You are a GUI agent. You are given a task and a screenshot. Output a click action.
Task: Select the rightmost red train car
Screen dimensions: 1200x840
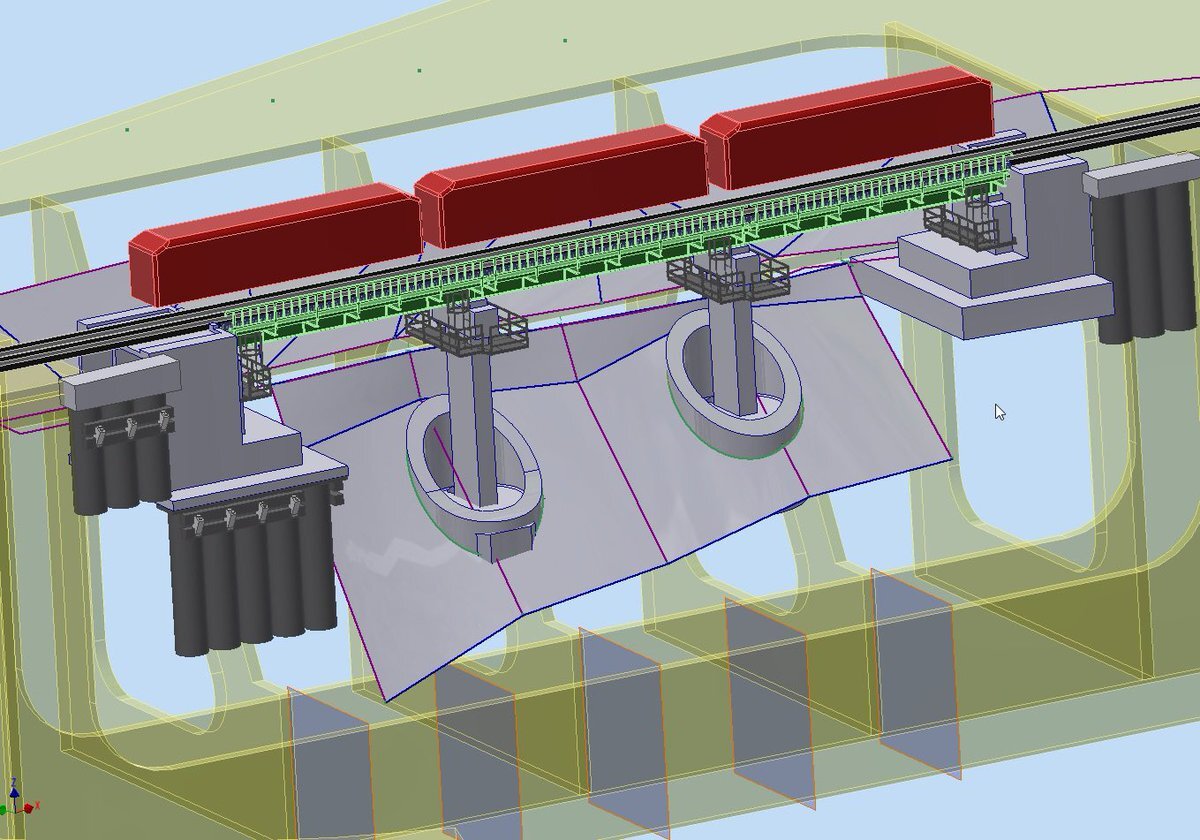coord(848,127)
